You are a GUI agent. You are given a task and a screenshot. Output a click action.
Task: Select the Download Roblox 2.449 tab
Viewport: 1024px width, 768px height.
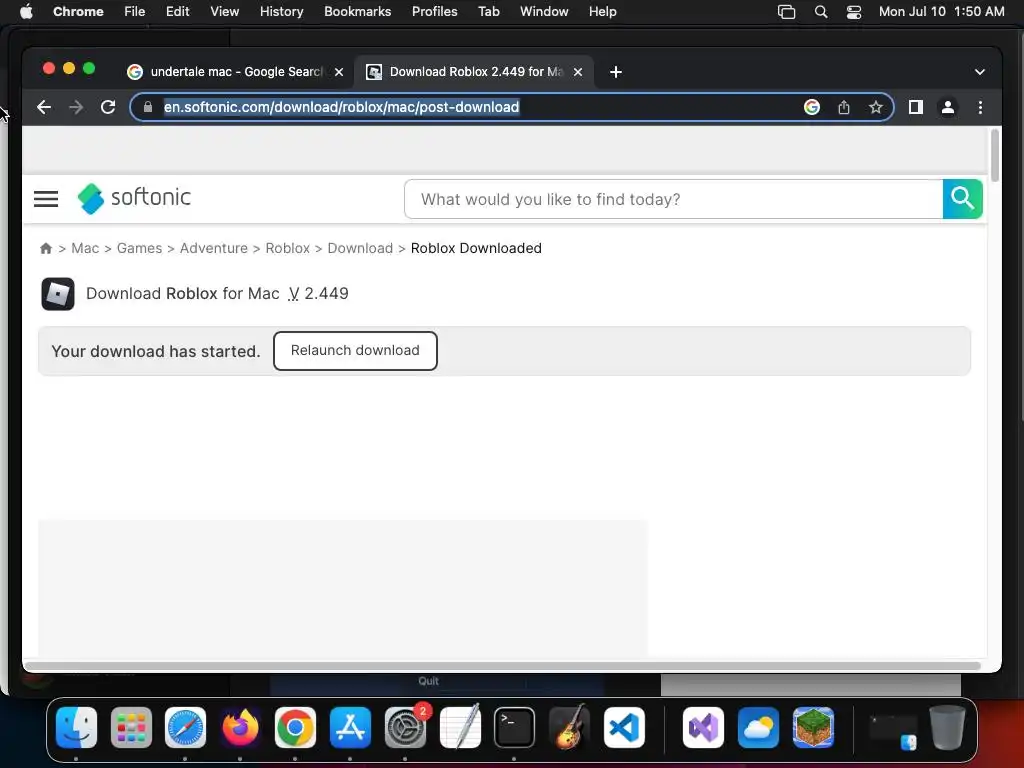pyautogui.click(x=473, y=72)
